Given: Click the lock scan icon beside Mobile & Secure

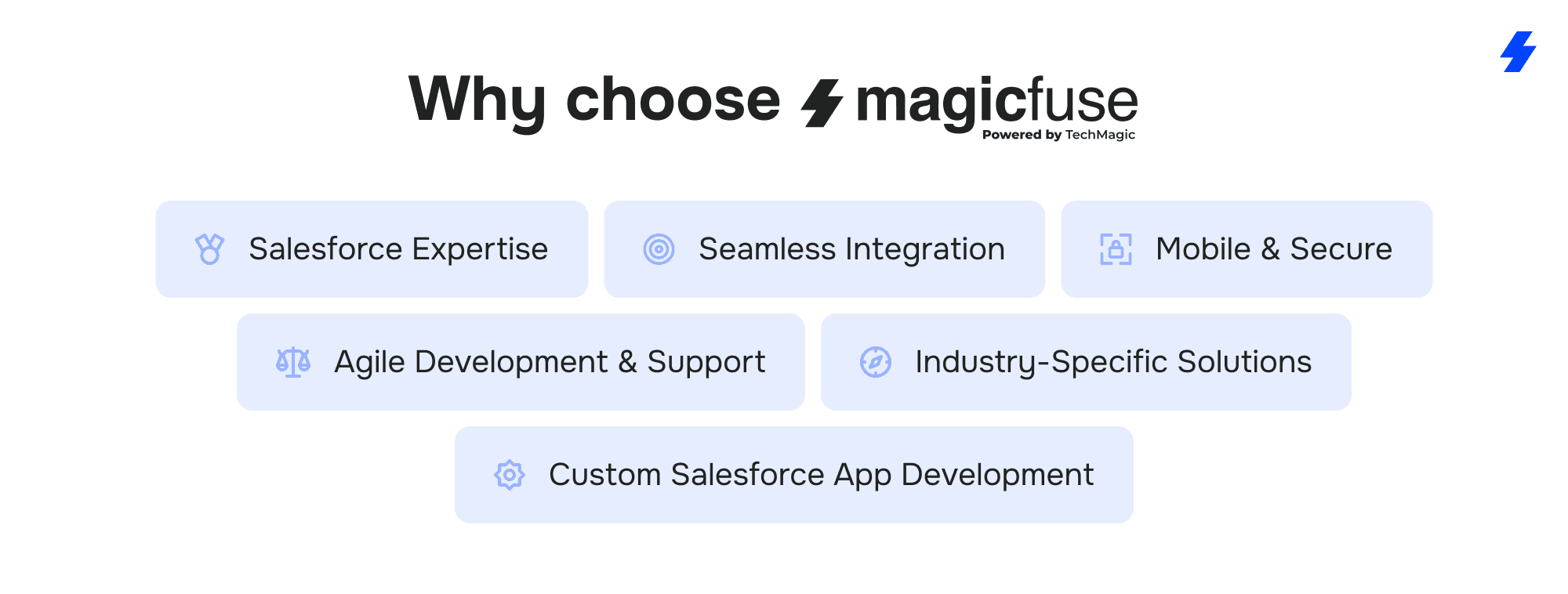Looking at the screenshot, I should pyautogui.click(x=1116, y=249).
